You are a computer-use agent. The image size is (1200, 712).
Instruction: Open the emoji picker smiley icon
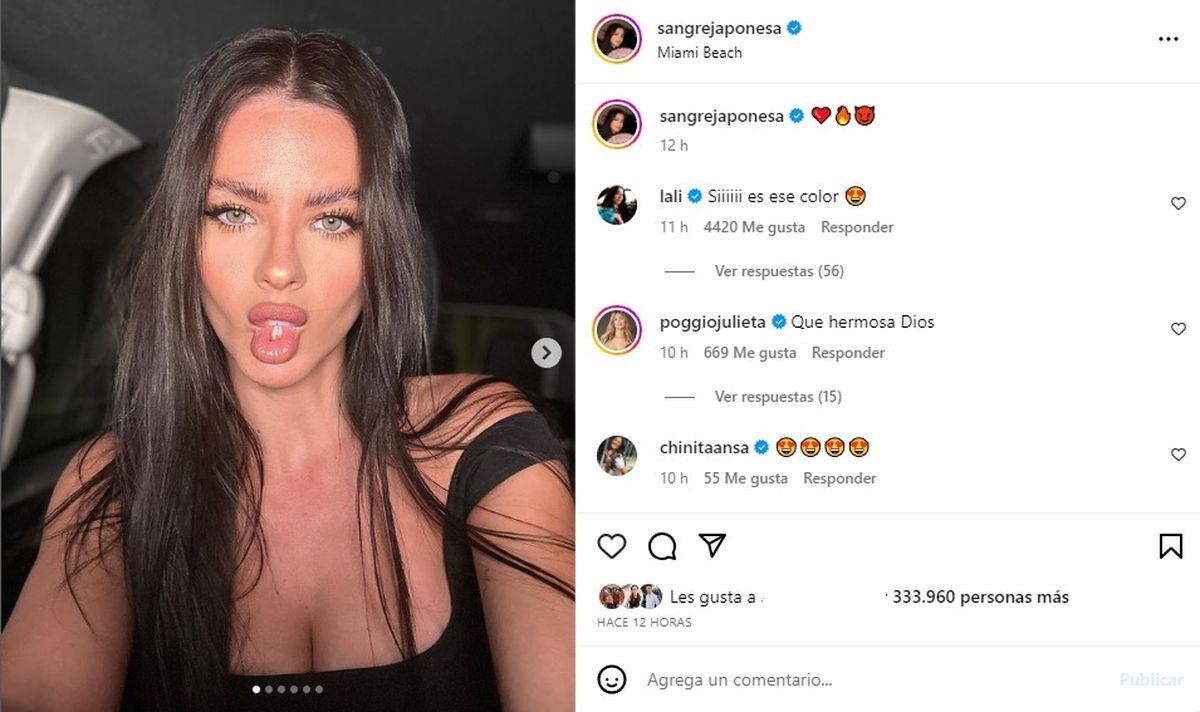(612, 680)
